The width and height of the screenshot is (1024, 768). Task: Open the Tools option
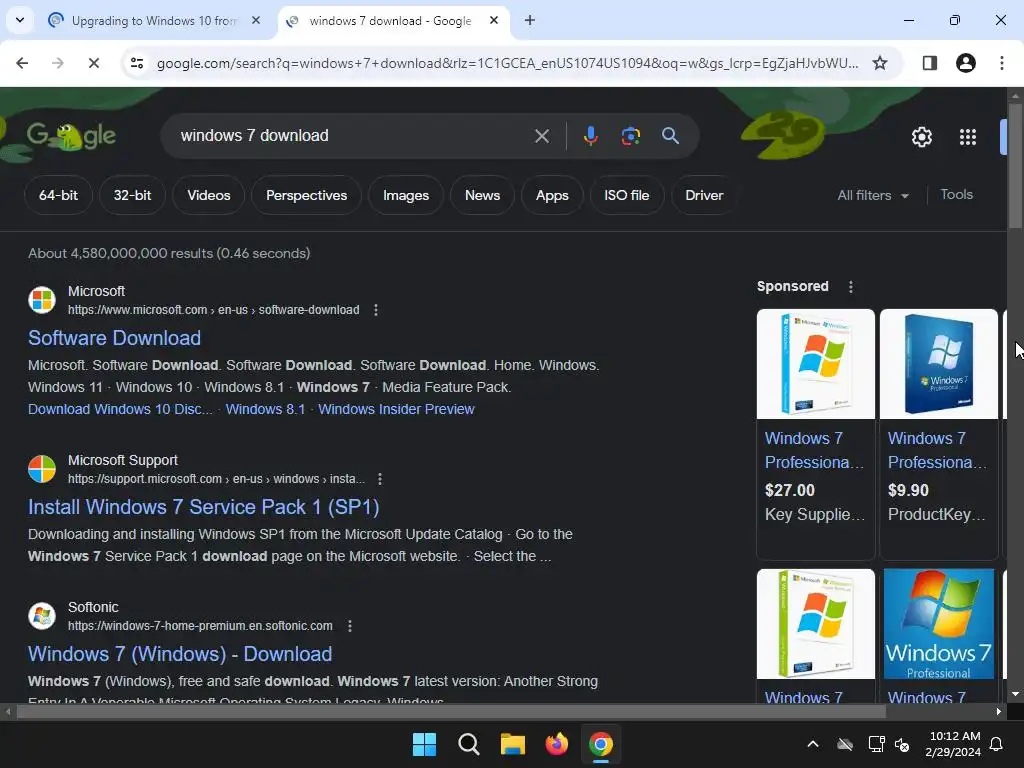[956, 195]
